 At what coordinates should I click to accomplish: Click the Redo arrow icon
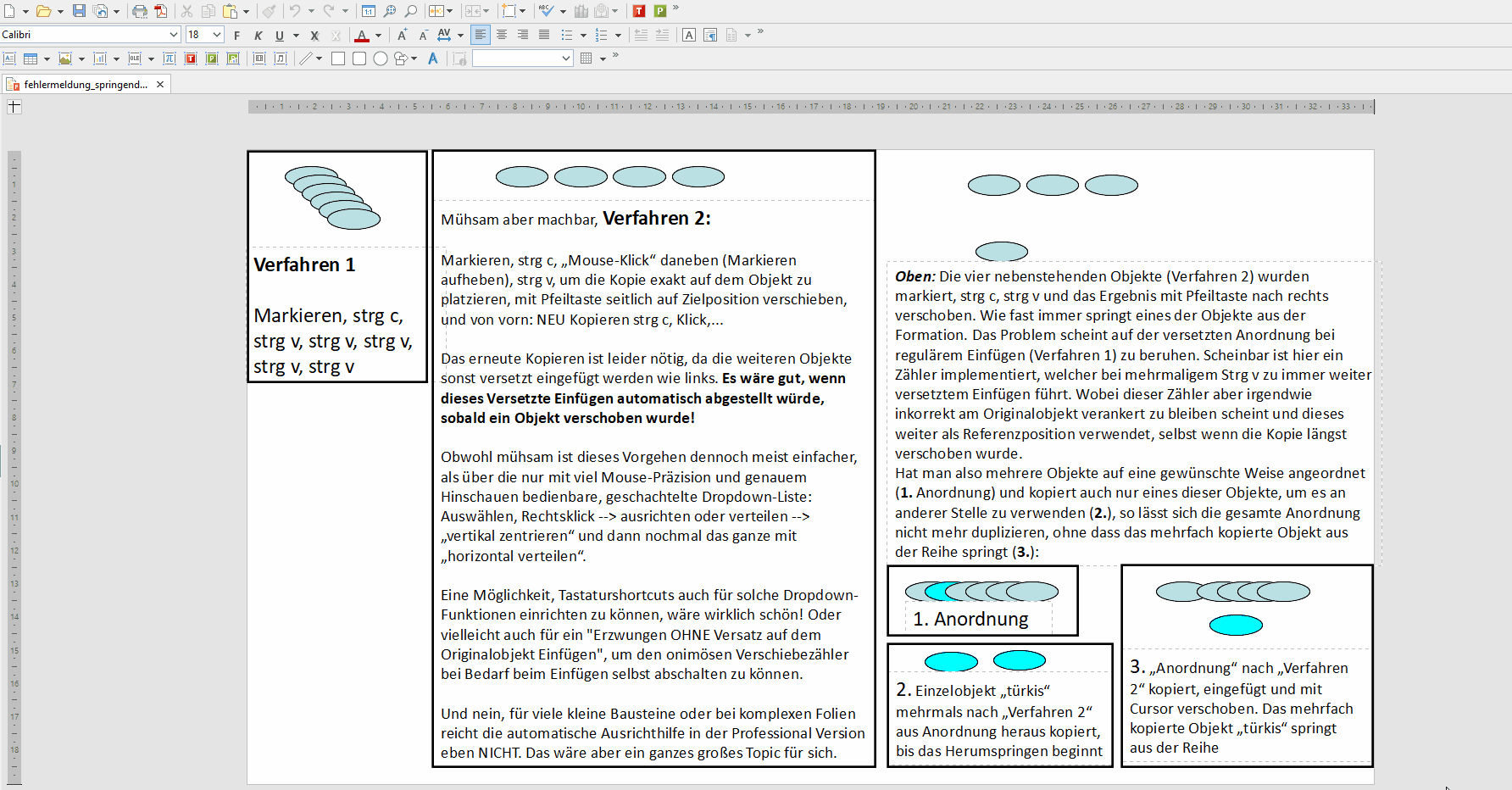click(x=328, y=11)
